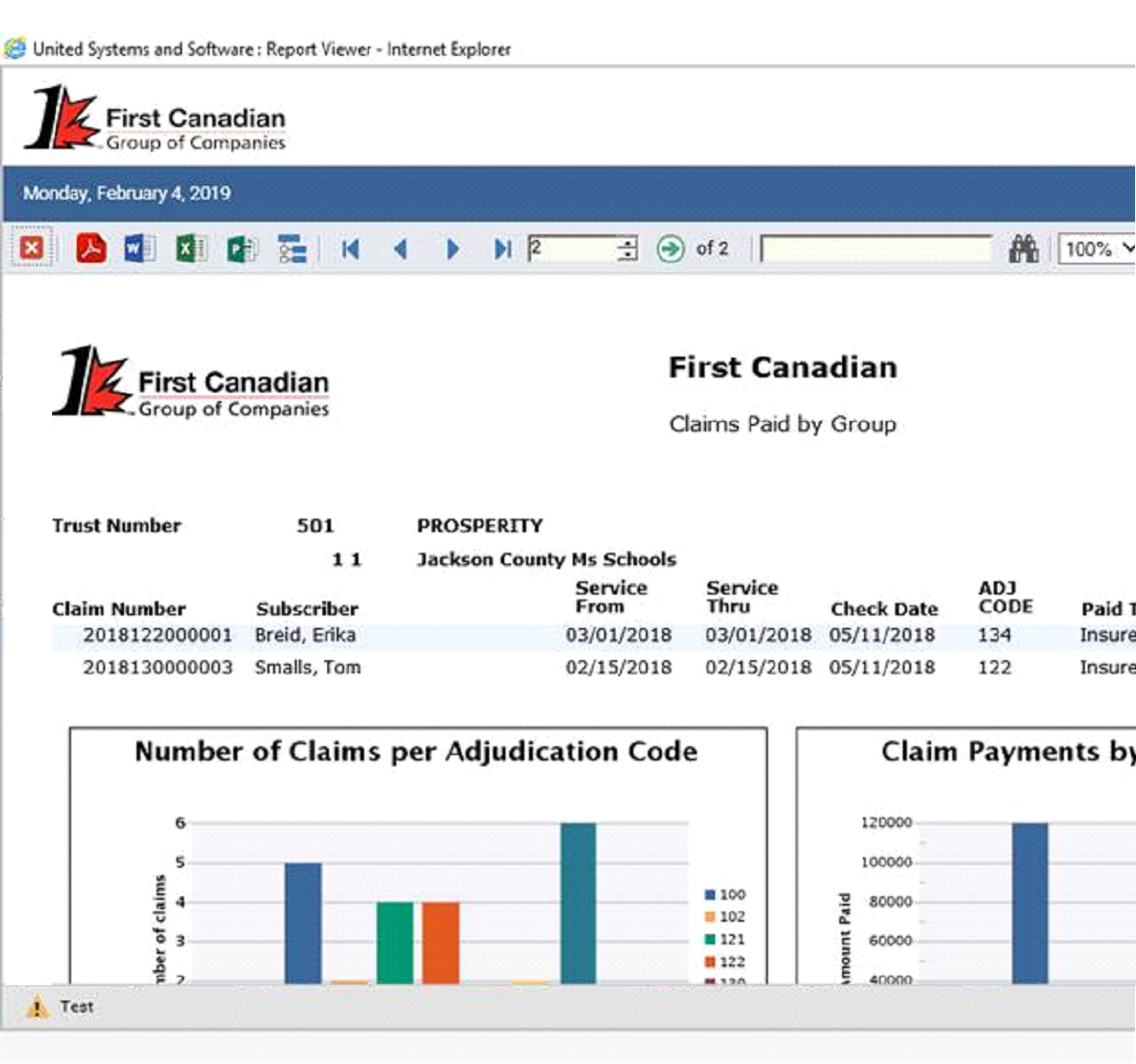
Task: Click ADJ code 134 cell
Action: (x=994, y=635)
